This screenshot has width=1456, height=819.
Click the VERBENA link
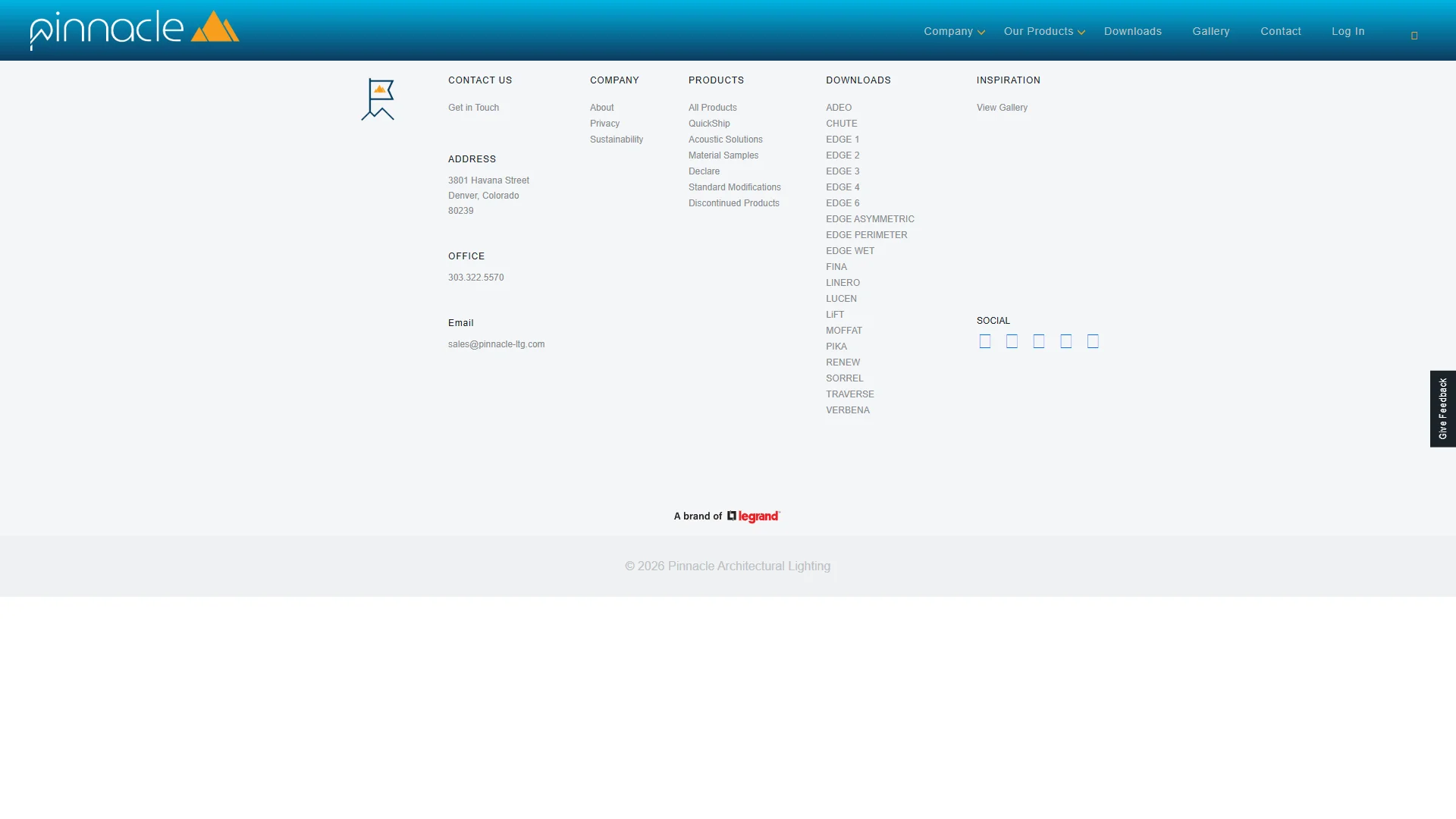(x=847, y=410)
